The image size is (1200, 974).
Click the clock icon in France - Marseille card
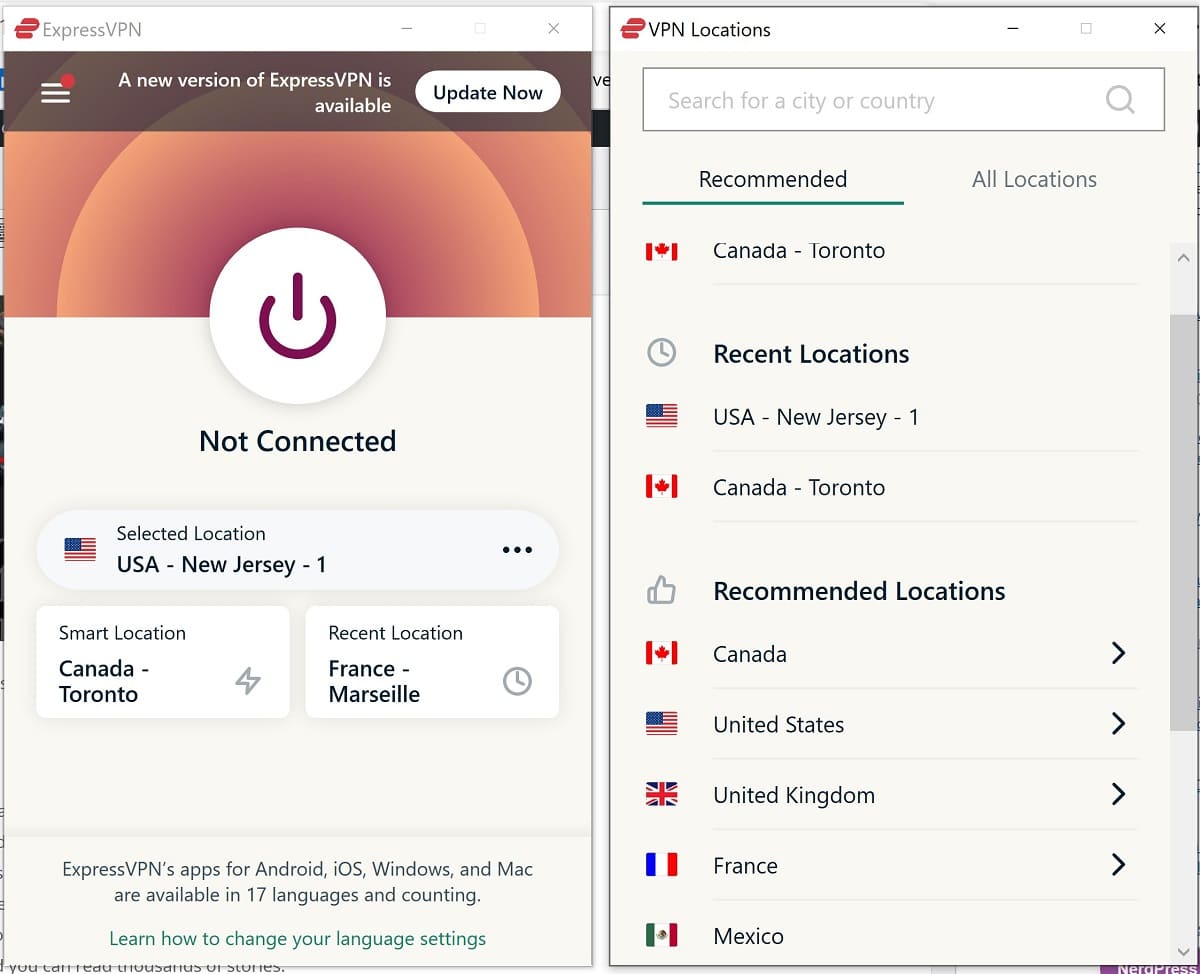click(517, 681)
